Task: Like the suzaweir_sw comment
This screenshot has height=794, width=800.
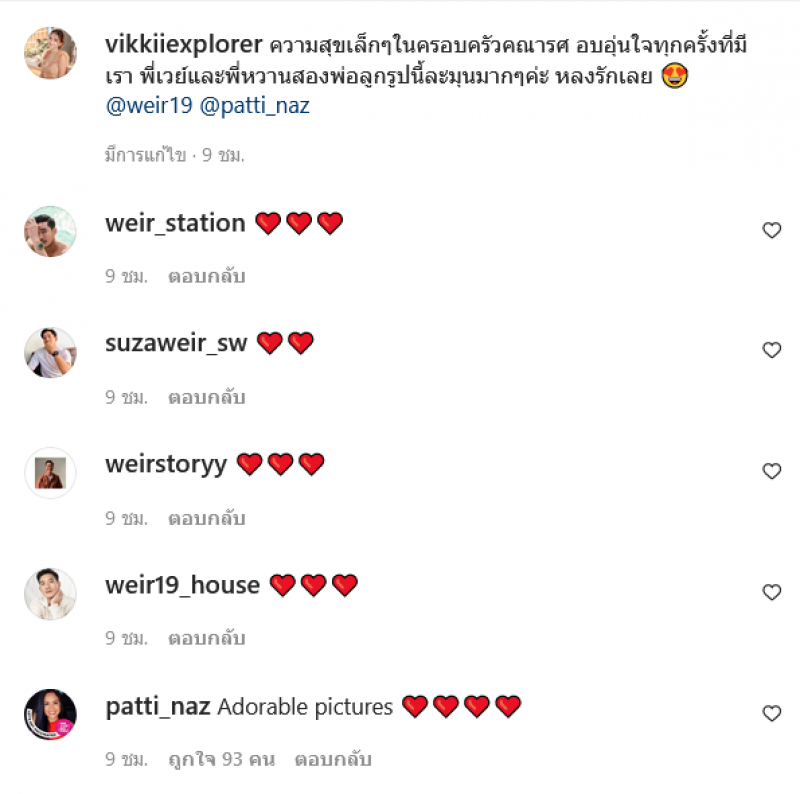Action: click(x=771, y=350)
